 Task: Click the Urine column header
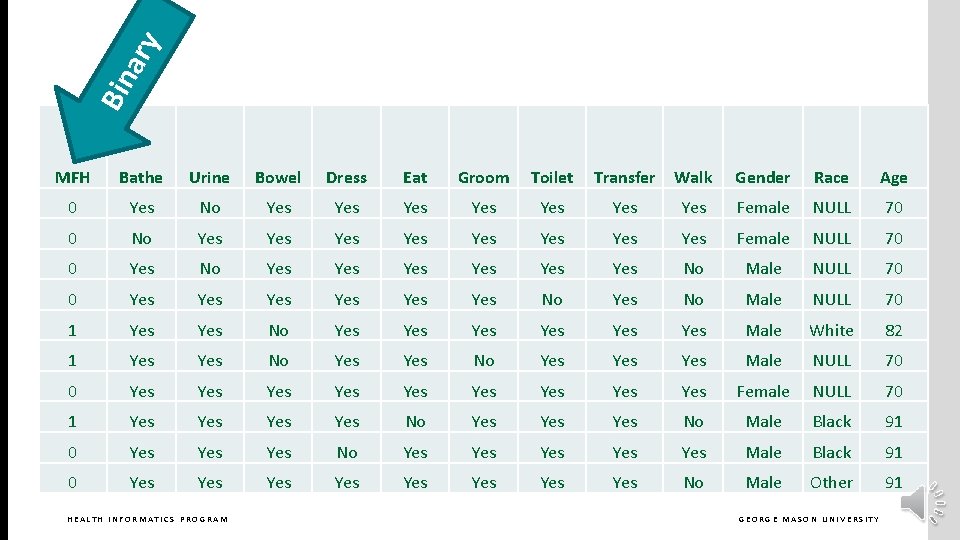pos(209,178)
